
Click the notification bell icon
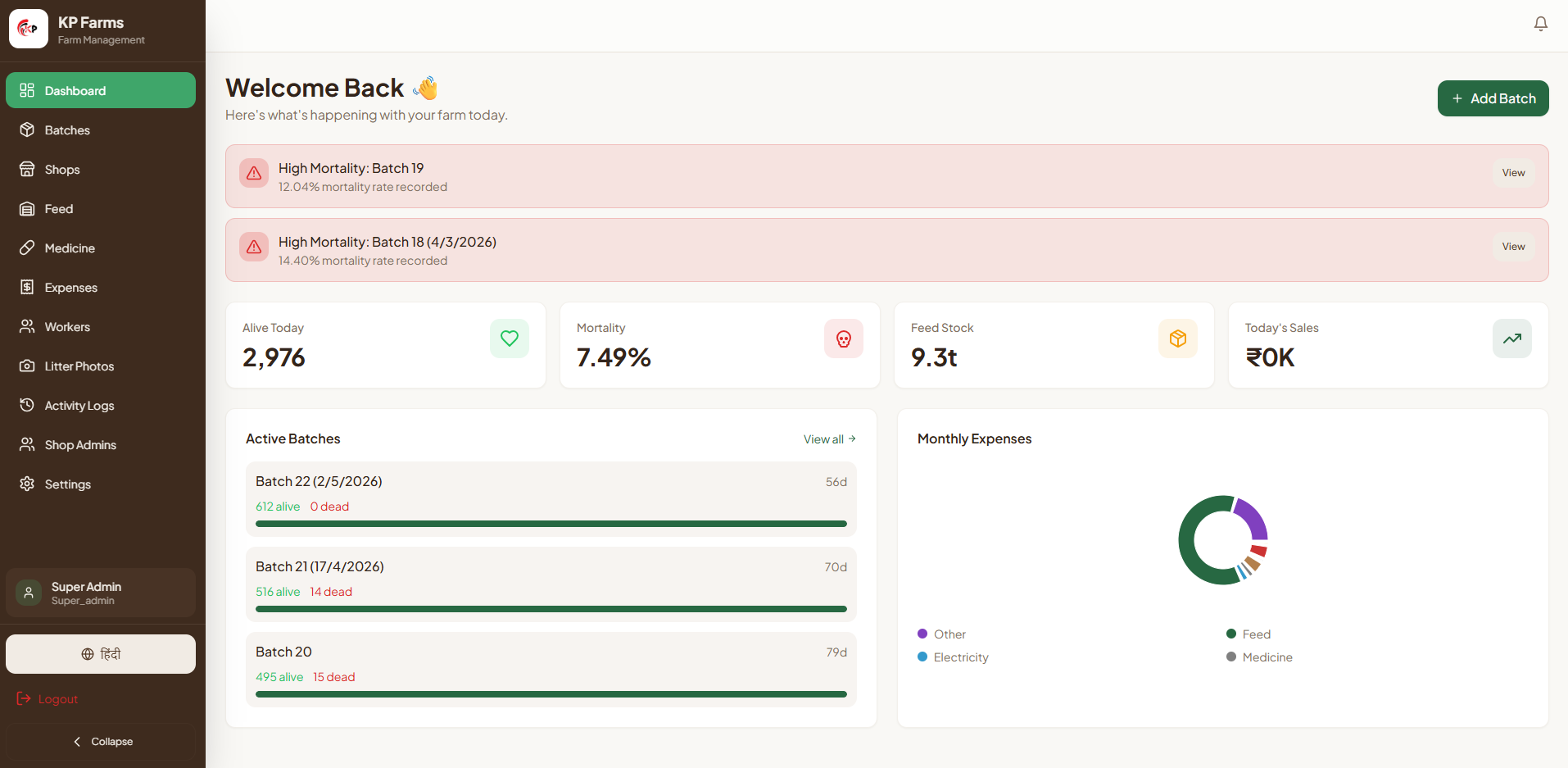click(1540, 24)
